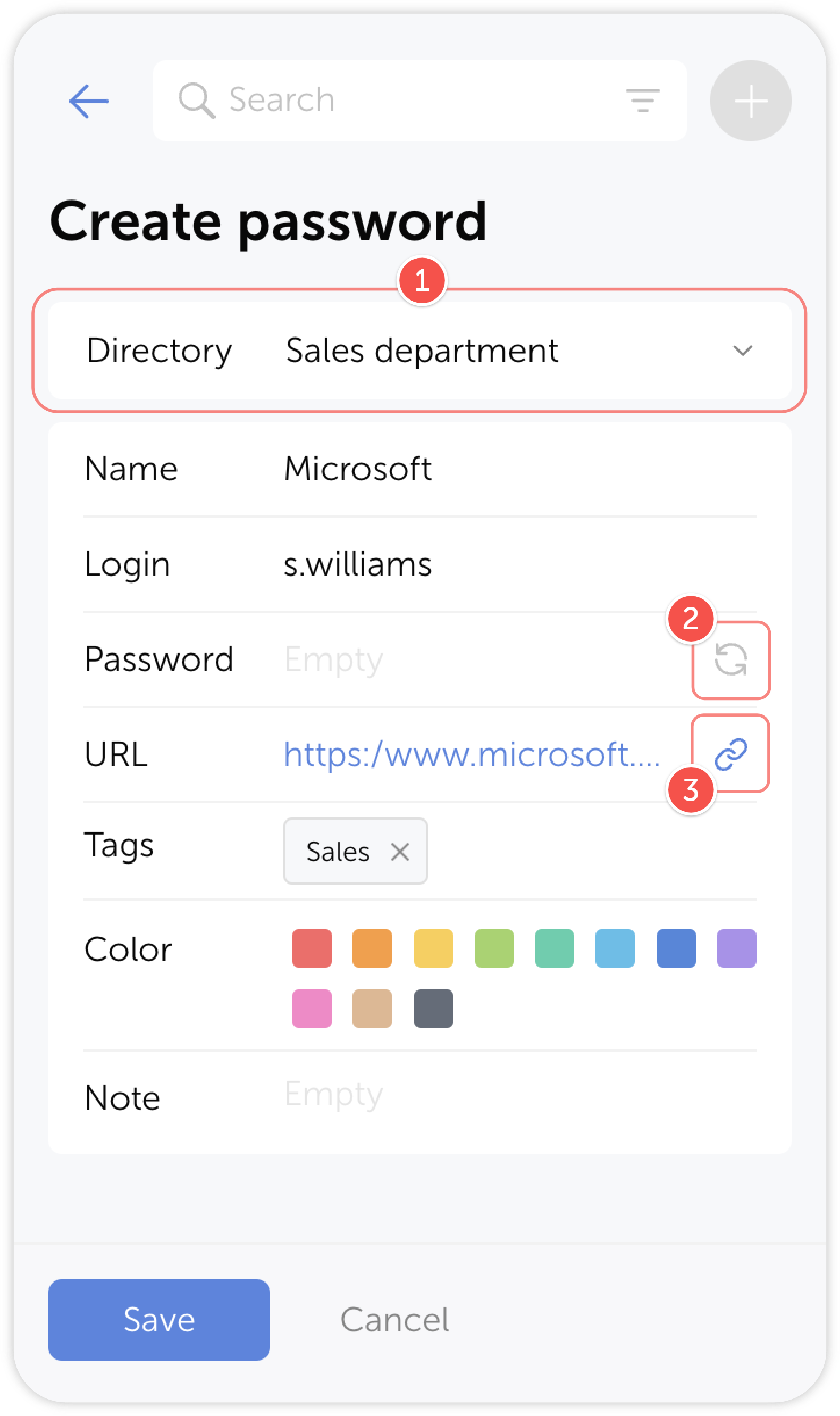Click the Color label

coord(128,949)
